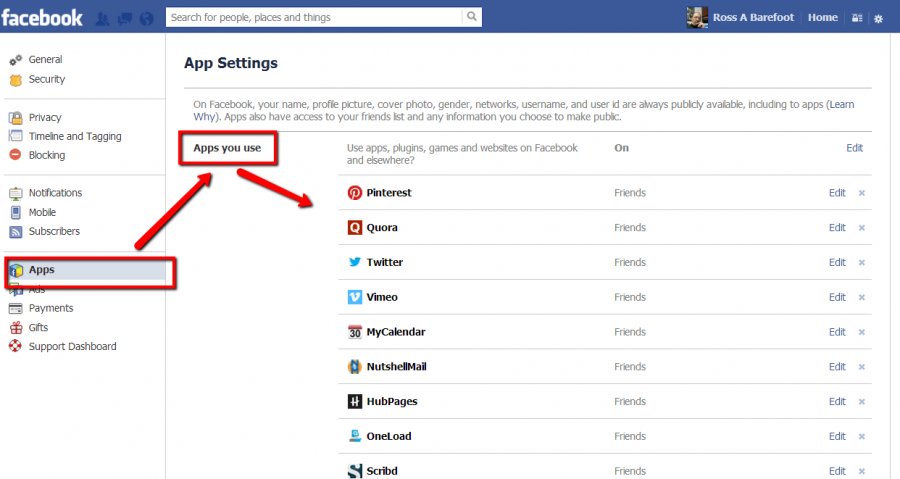
Task: Click the HubPages app icon
Action: pos(355,402)
